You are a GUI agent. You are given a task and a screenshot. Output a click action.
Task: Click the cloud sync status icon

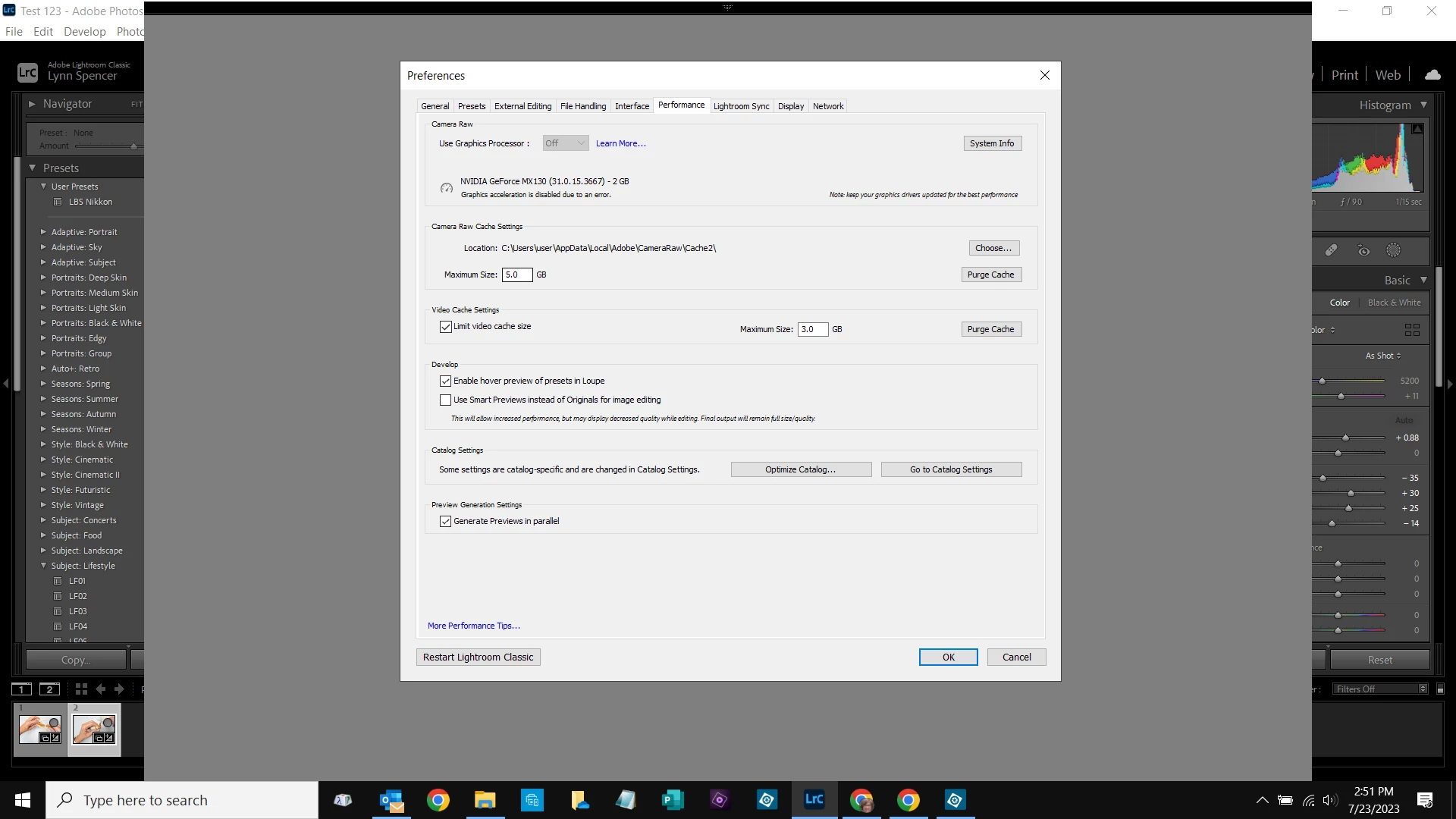pos(1432,74)
